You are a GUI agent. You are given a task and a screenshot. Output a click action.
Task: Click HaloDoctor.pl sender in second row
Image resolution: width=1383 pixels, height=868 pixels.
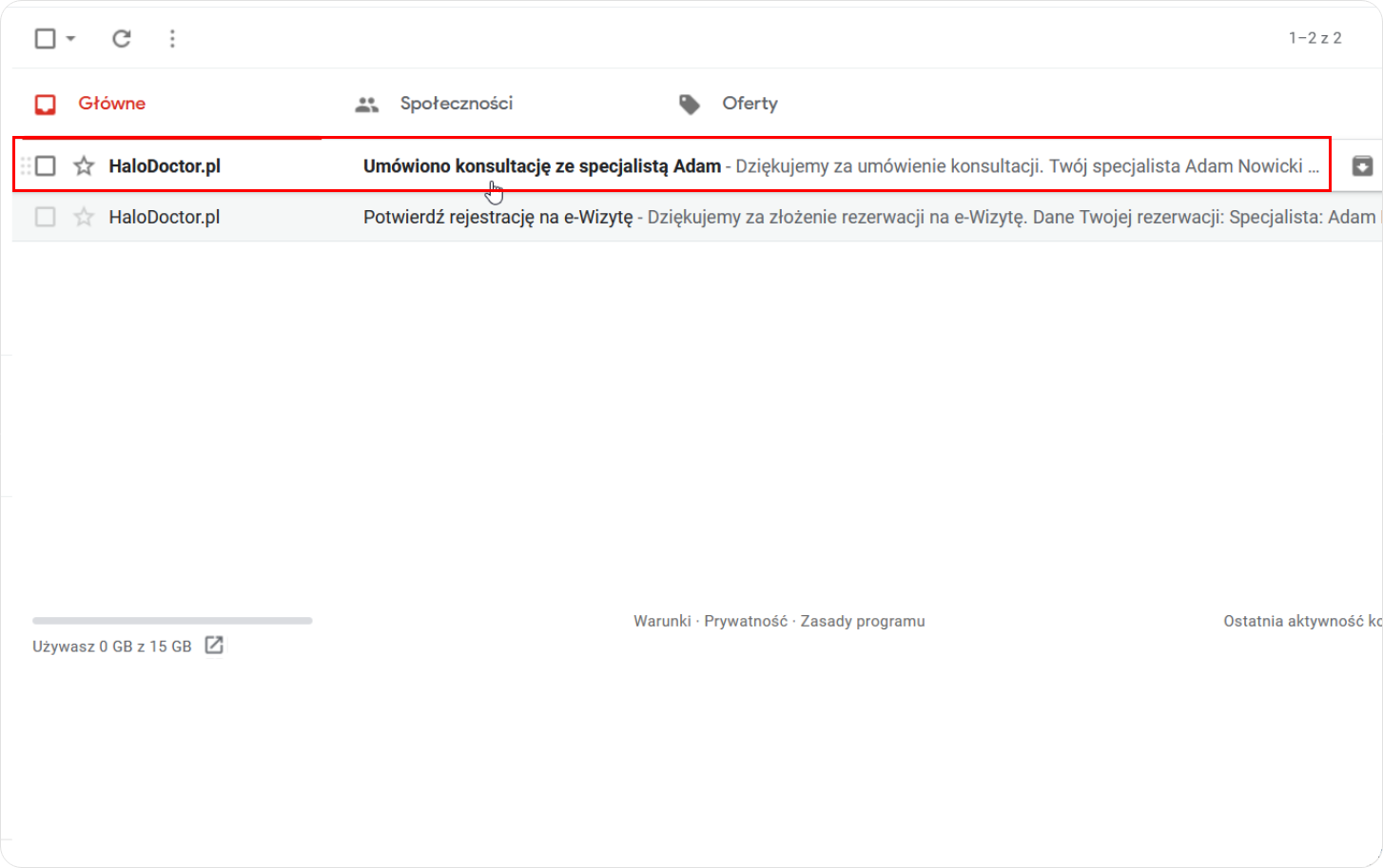click(165, 217)
